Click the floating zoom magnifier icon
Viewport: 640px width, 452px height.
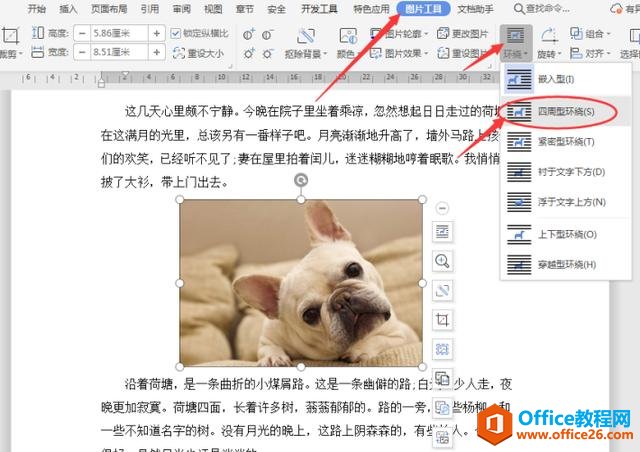[x=442, y=261]
